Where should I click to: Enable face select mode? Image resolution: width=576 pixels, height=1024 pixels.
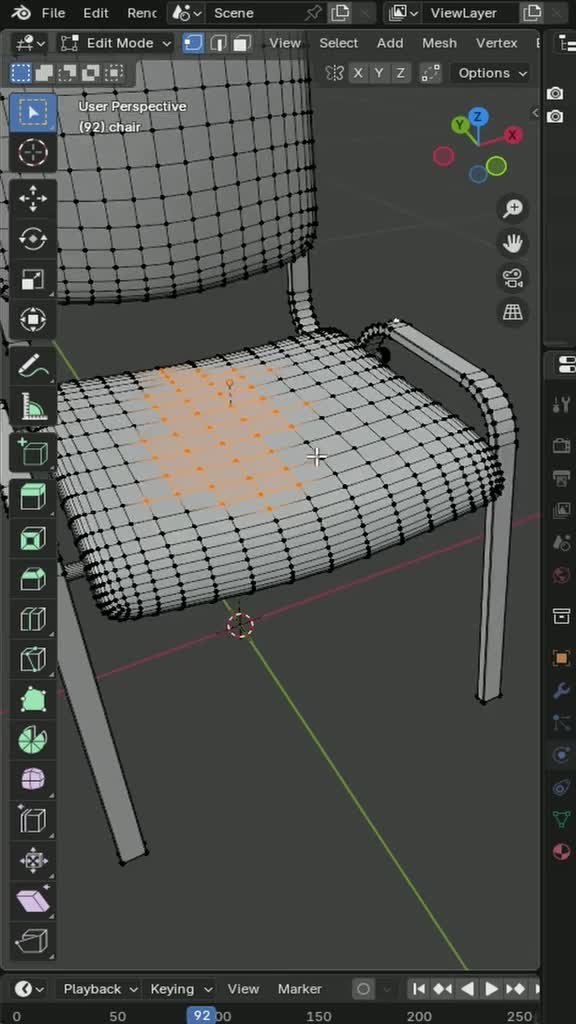pyautogui.click(x=242, y=43)
